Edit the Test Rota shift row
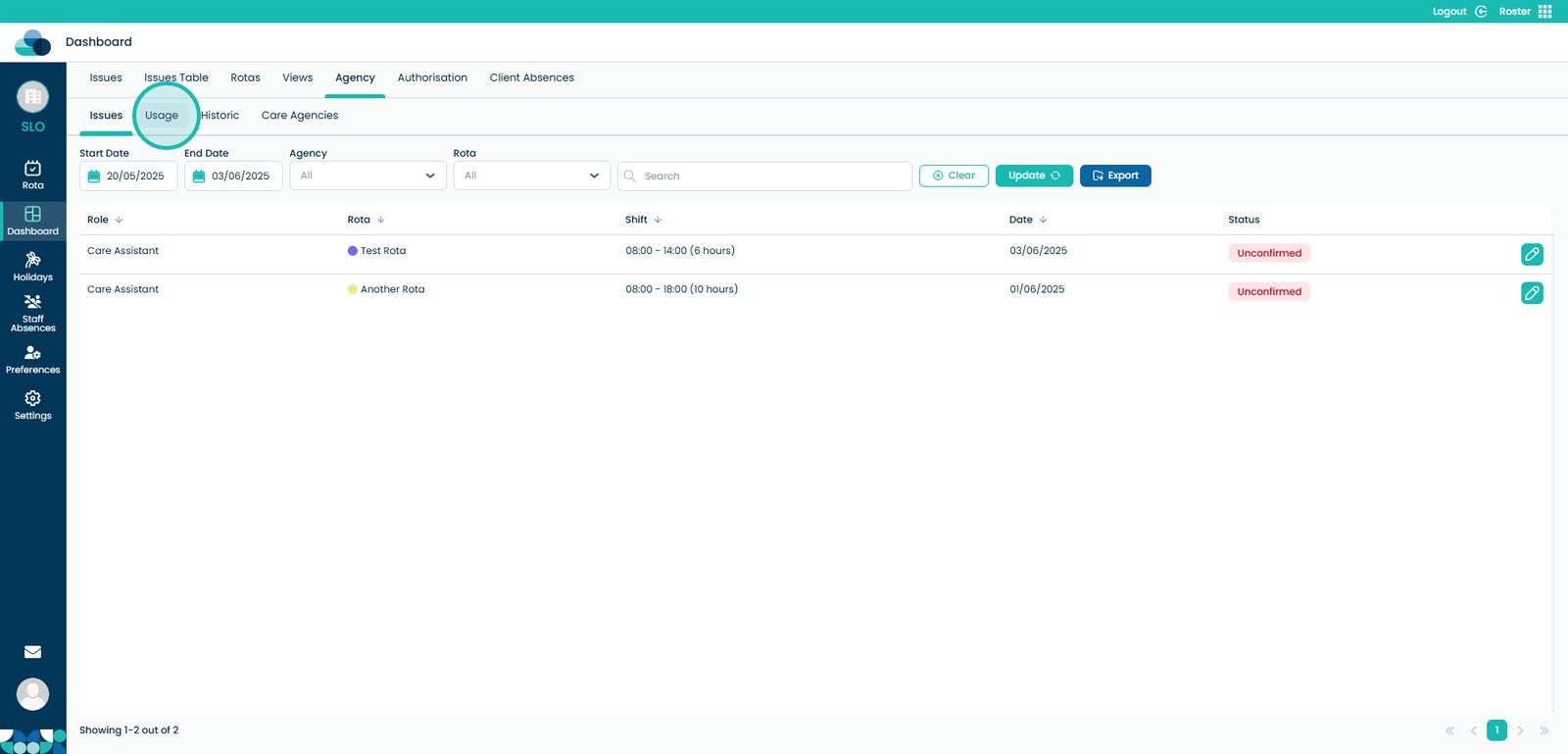 point(1532,254)
